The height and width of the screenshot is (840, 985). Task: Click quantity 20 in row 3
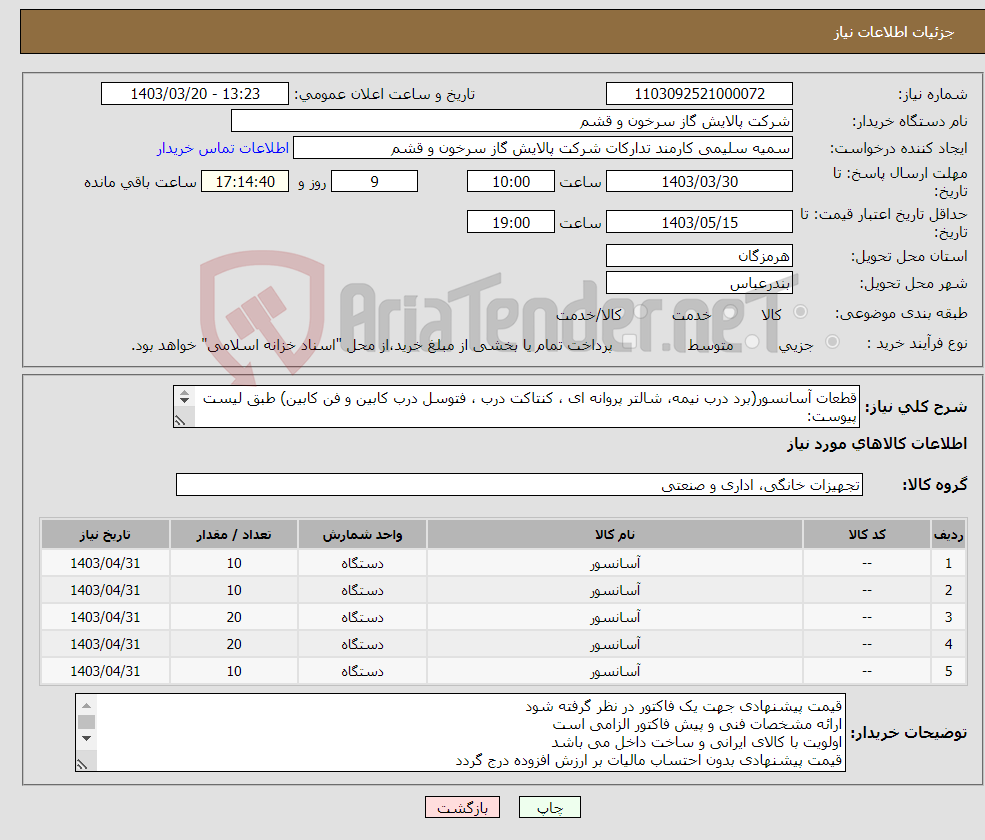click(234, 618)
